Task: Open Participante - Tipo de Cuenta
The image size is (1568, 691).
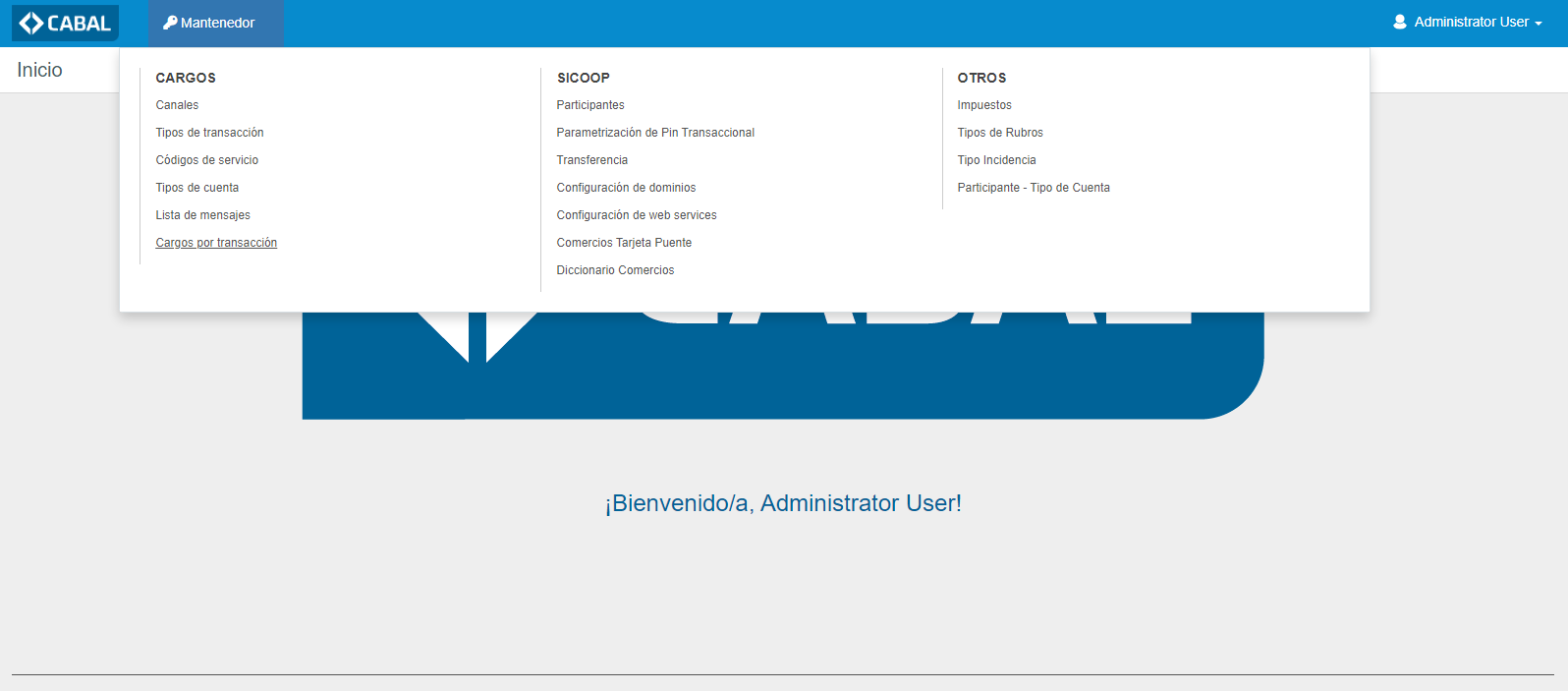Action: [1034, 188]
